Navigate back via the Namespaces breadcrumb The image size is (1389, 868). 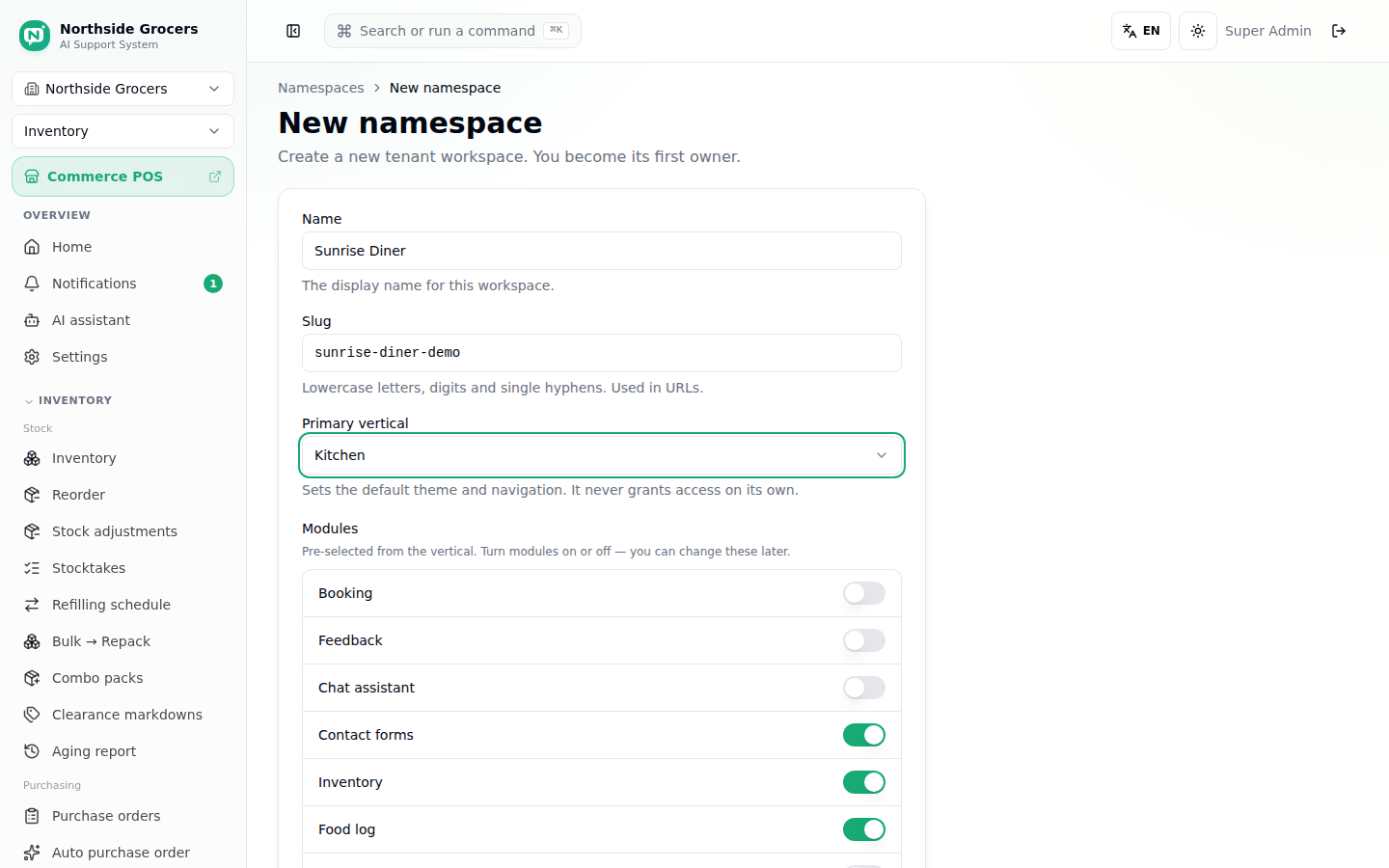pyautogui.click(x=321, y=88)
